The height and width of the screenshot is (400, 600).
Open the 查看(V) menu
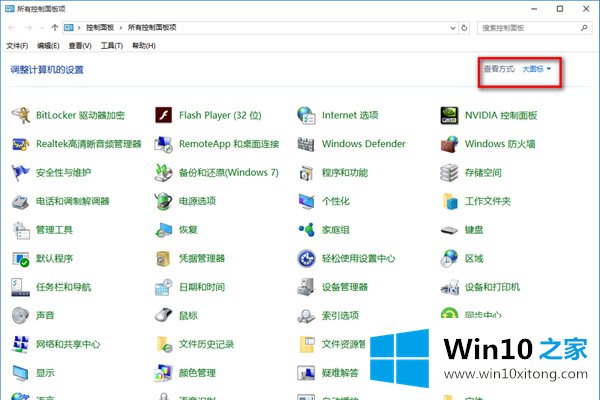coord(80,46)
